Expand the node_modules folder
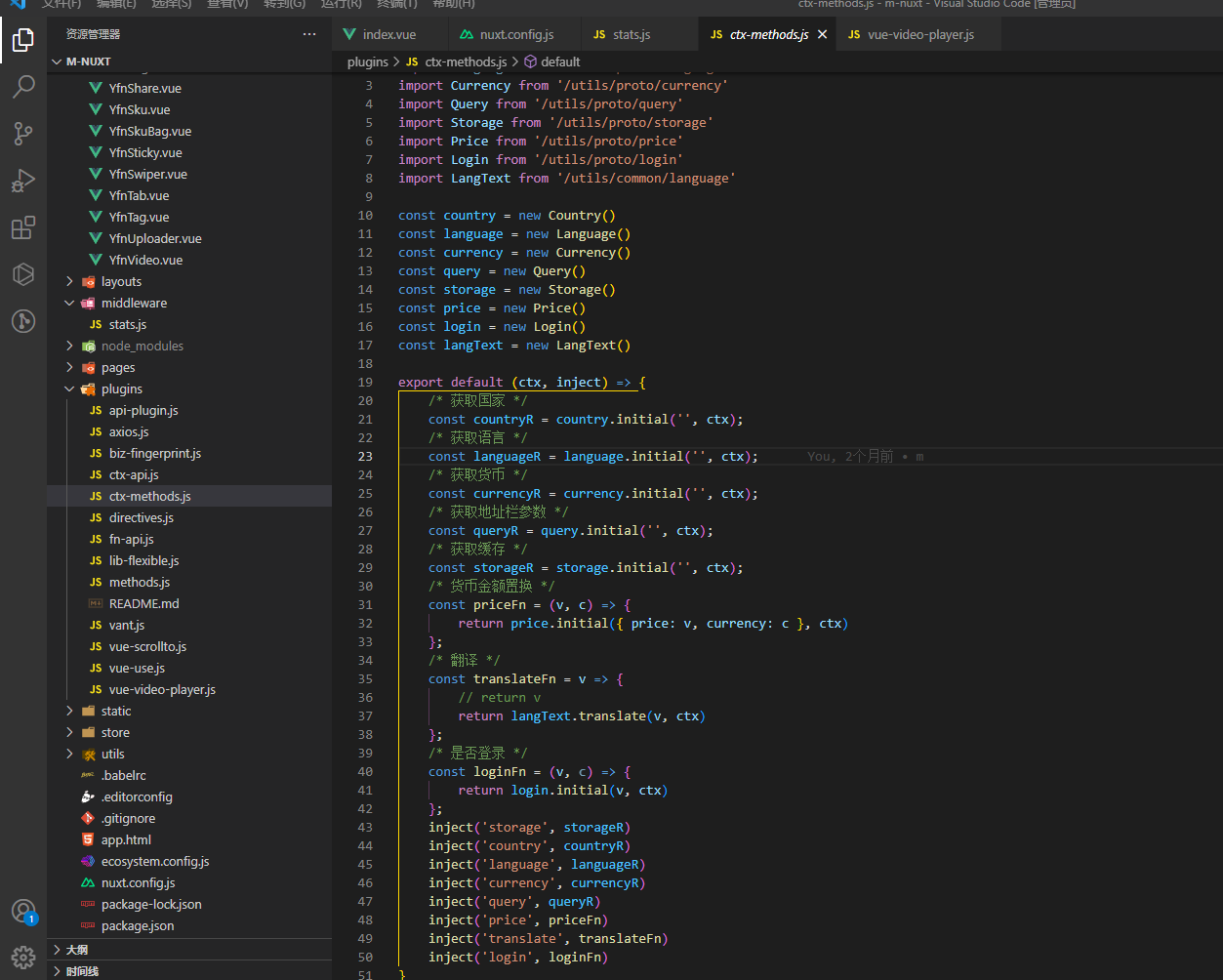1223x980 pixels. (142, 346)
